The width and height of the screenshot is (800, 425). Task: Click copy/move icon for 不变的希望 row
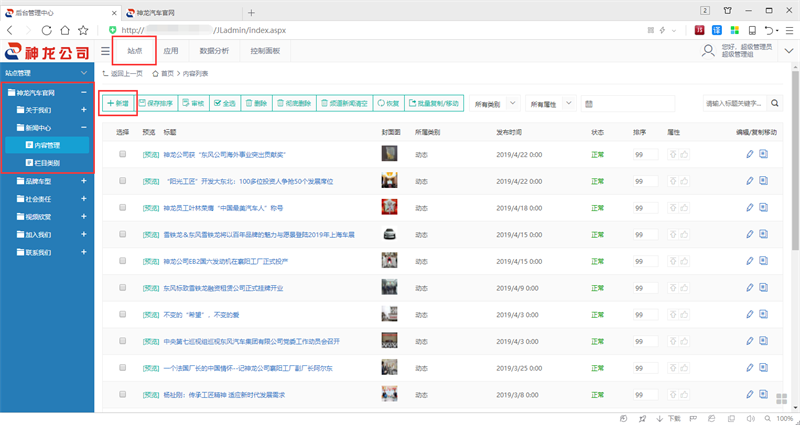pyautogui.click(x=763, y=314)
